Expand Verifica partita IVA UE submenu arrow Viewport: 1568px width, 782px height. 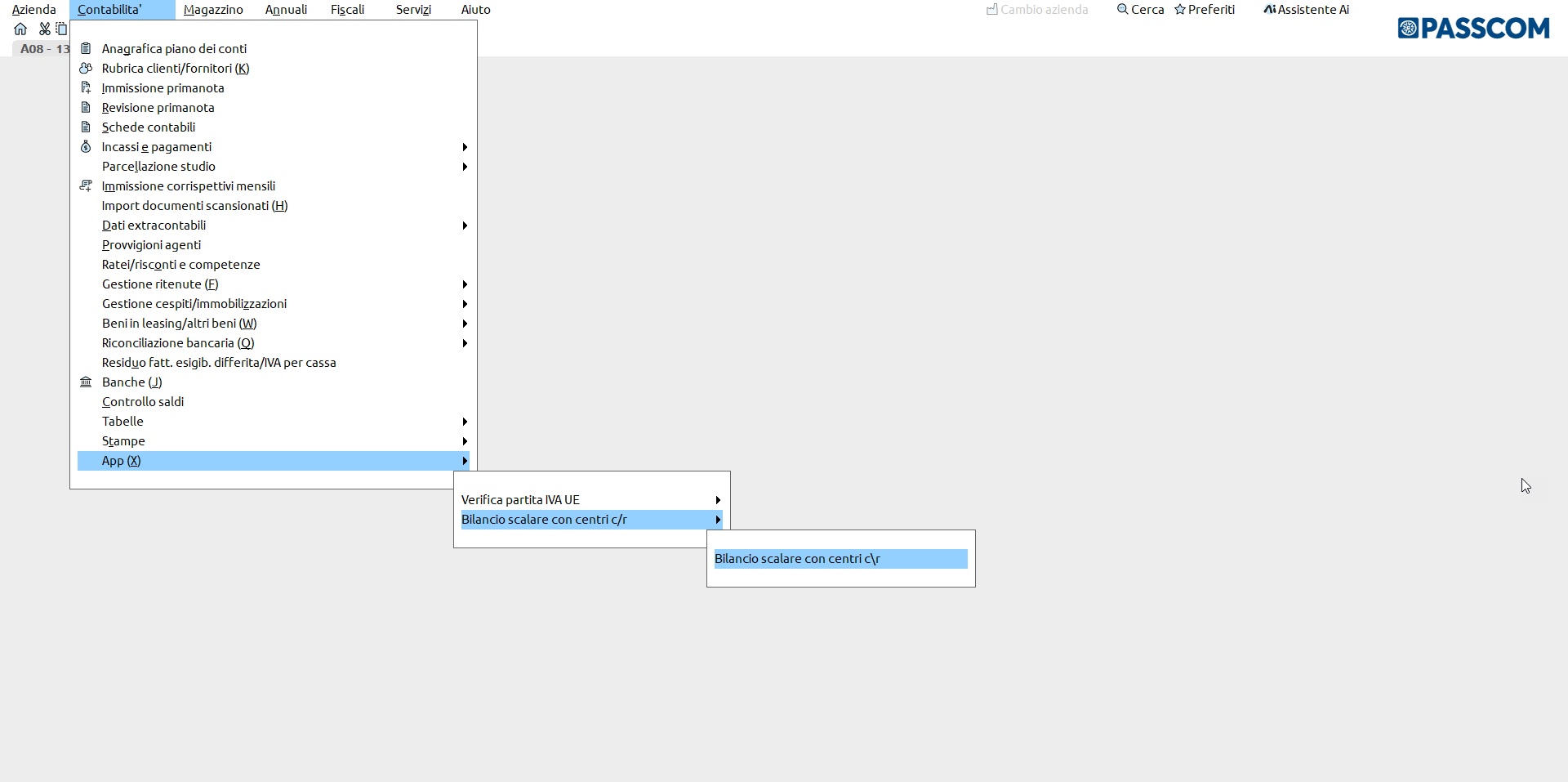(718, 500)
